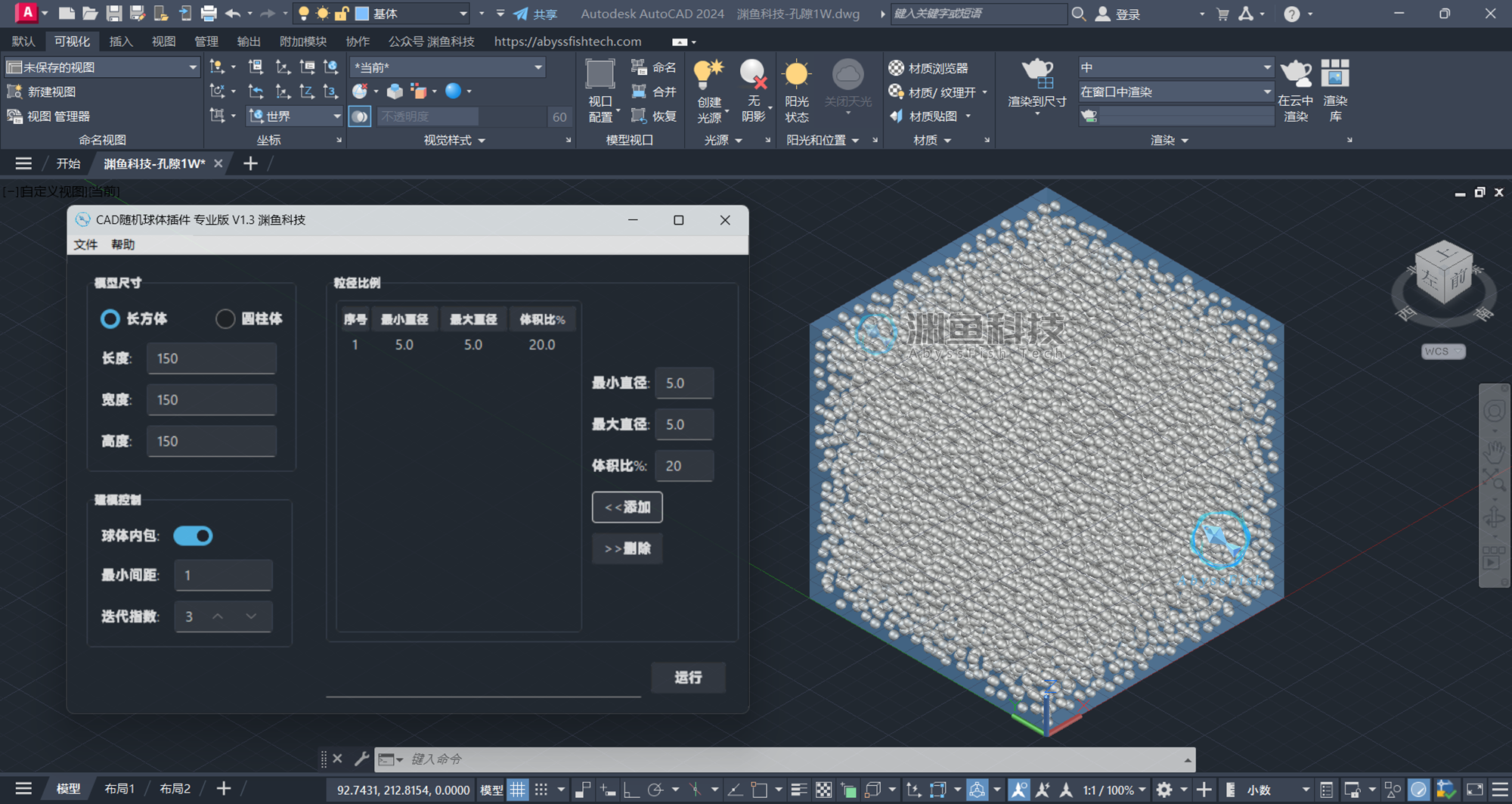Toggle X-ray effect button beside opacity
The image size is (1512, 804).
click(360, 116)
